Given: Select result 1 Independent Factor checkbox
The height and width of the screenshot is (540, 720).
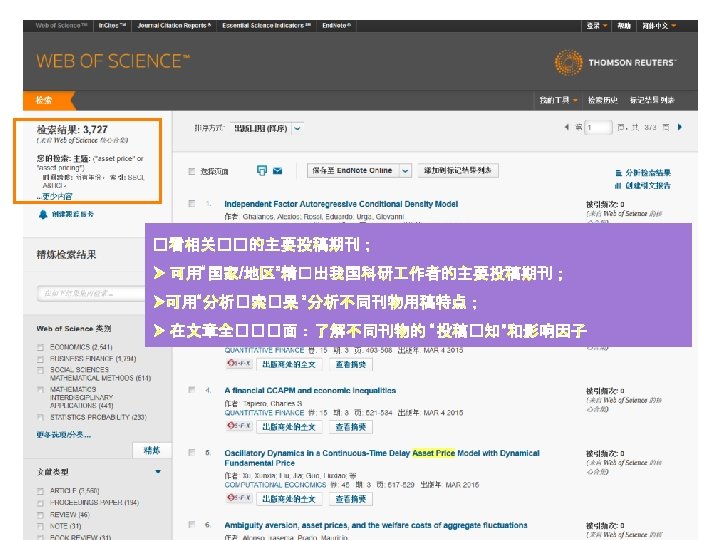Looking at the screenshot, I should (x=192, y=203).
